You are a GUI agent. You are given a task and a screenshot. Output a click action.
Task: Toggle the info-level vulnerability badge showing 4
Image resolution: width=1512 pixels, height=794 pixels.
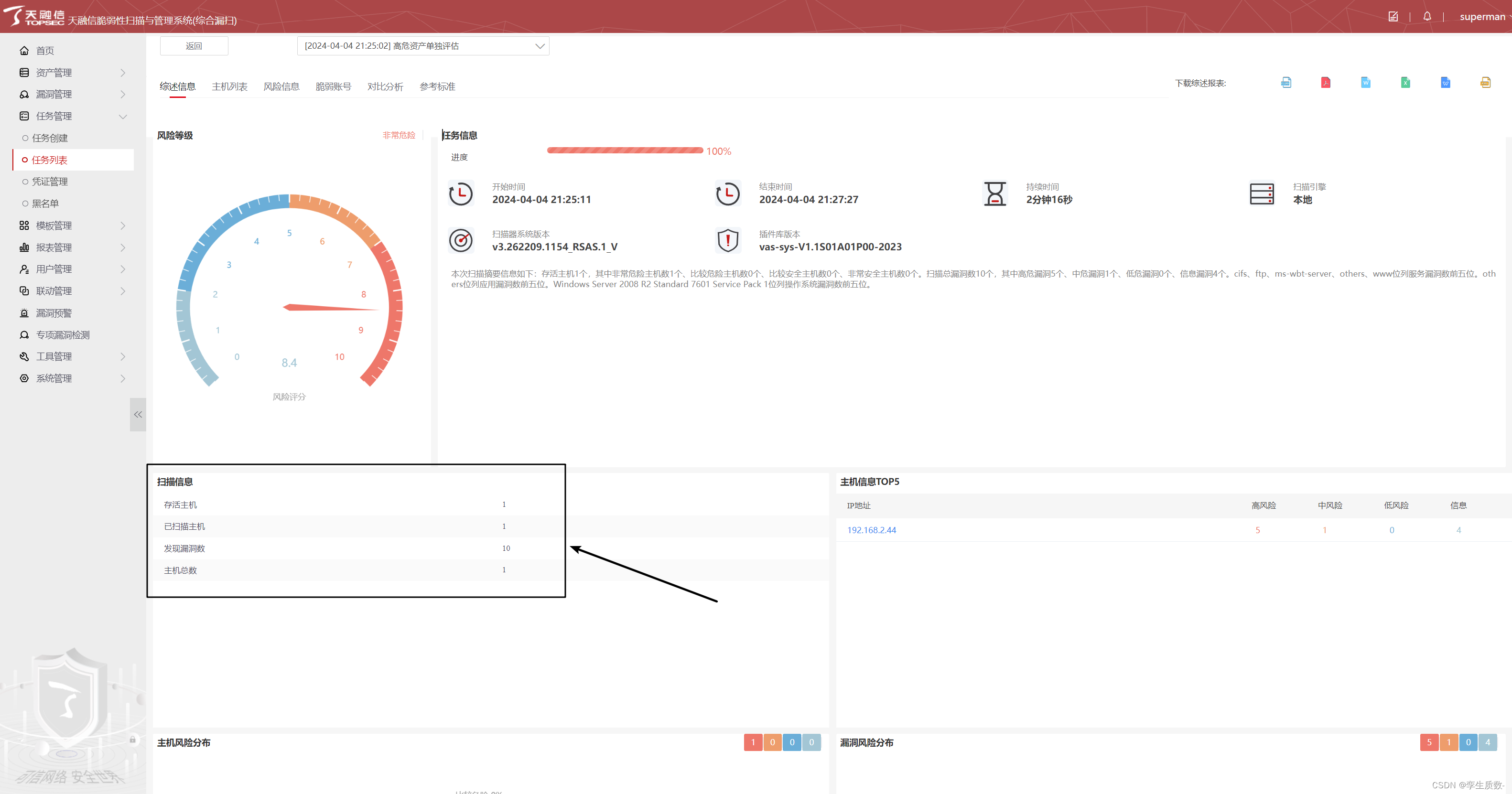pos(1487,742)
